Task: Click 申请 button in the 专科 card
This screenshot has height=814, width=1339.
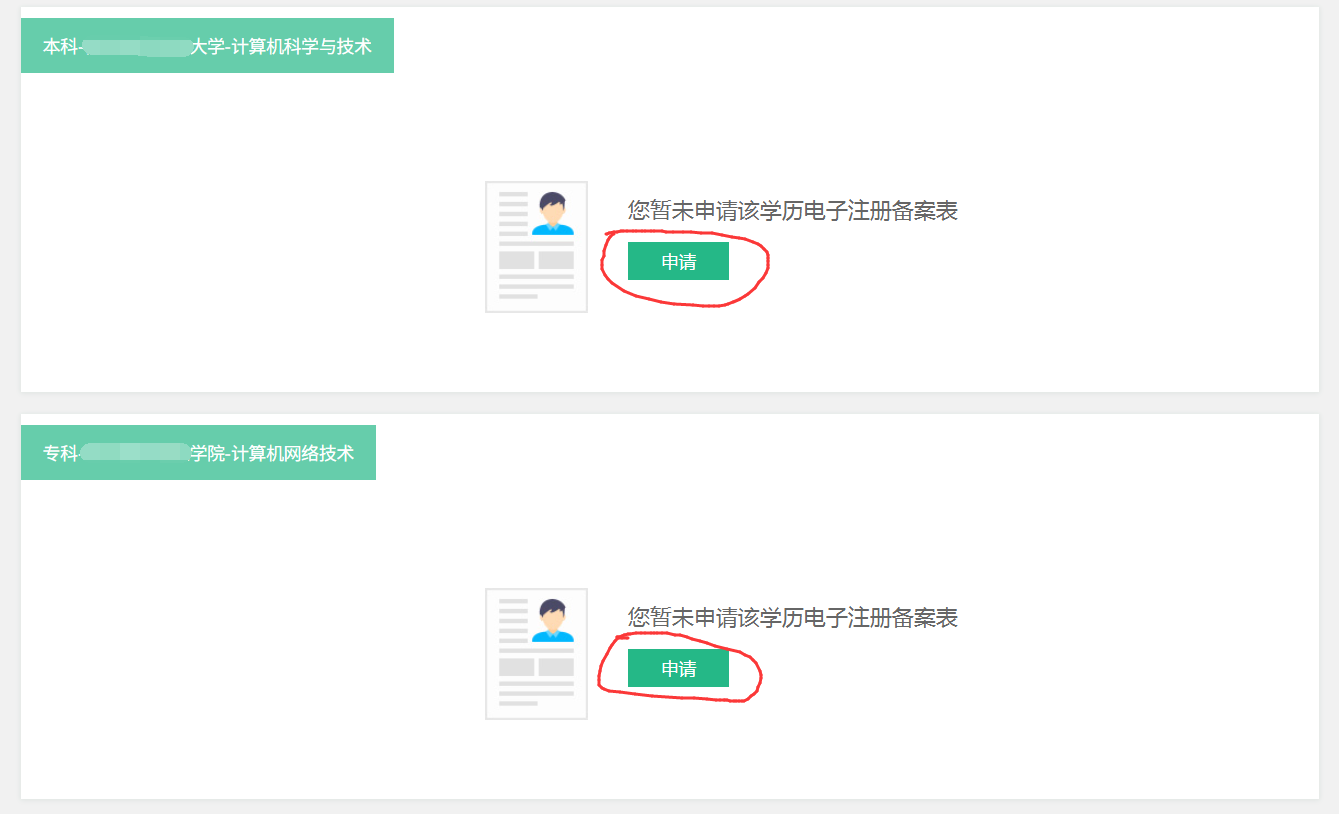Action: point(678,668)
